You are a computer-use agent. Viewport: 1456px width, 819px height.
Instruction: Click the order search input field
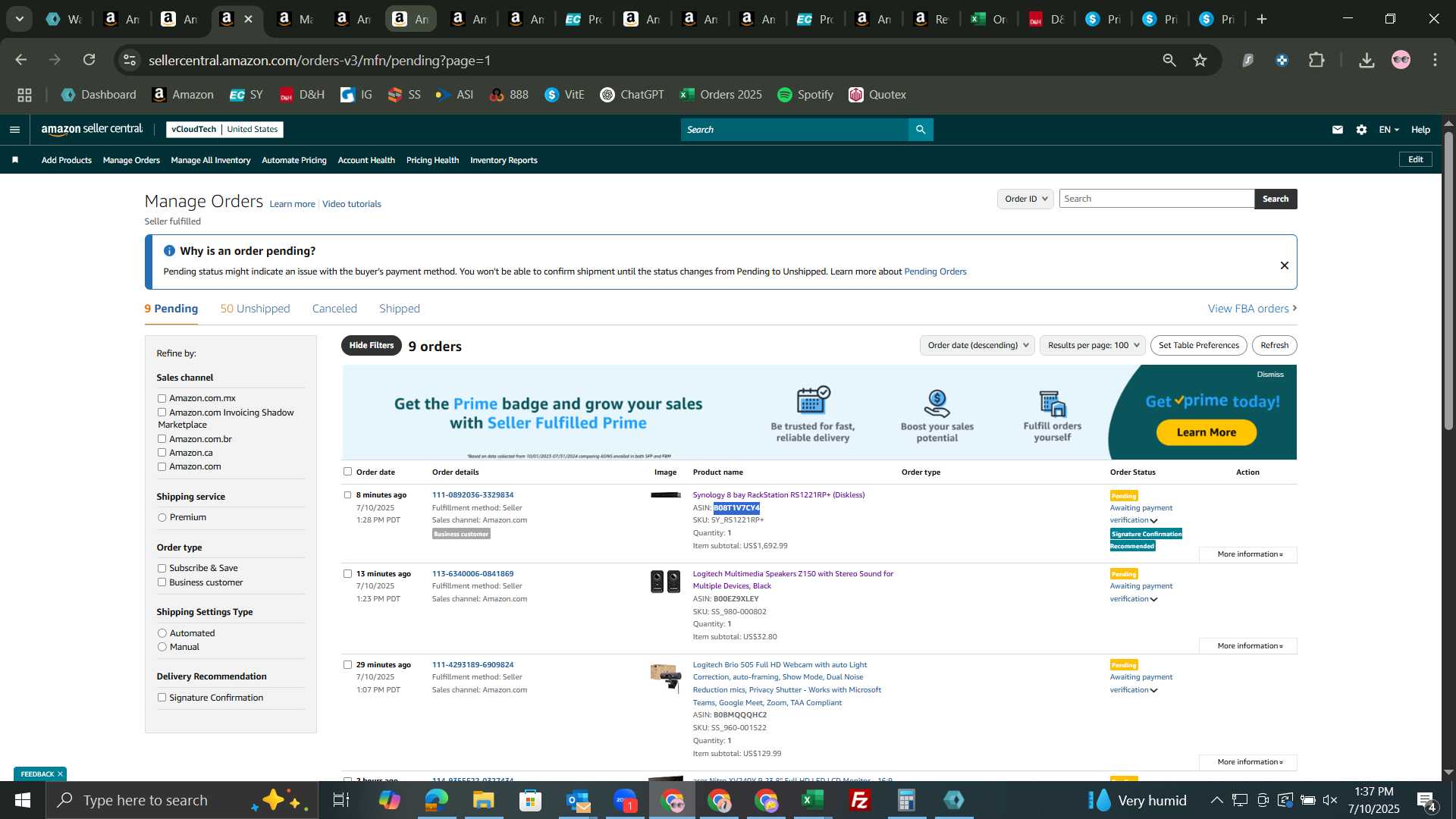pyautogui.click(x=1156, y=199)
